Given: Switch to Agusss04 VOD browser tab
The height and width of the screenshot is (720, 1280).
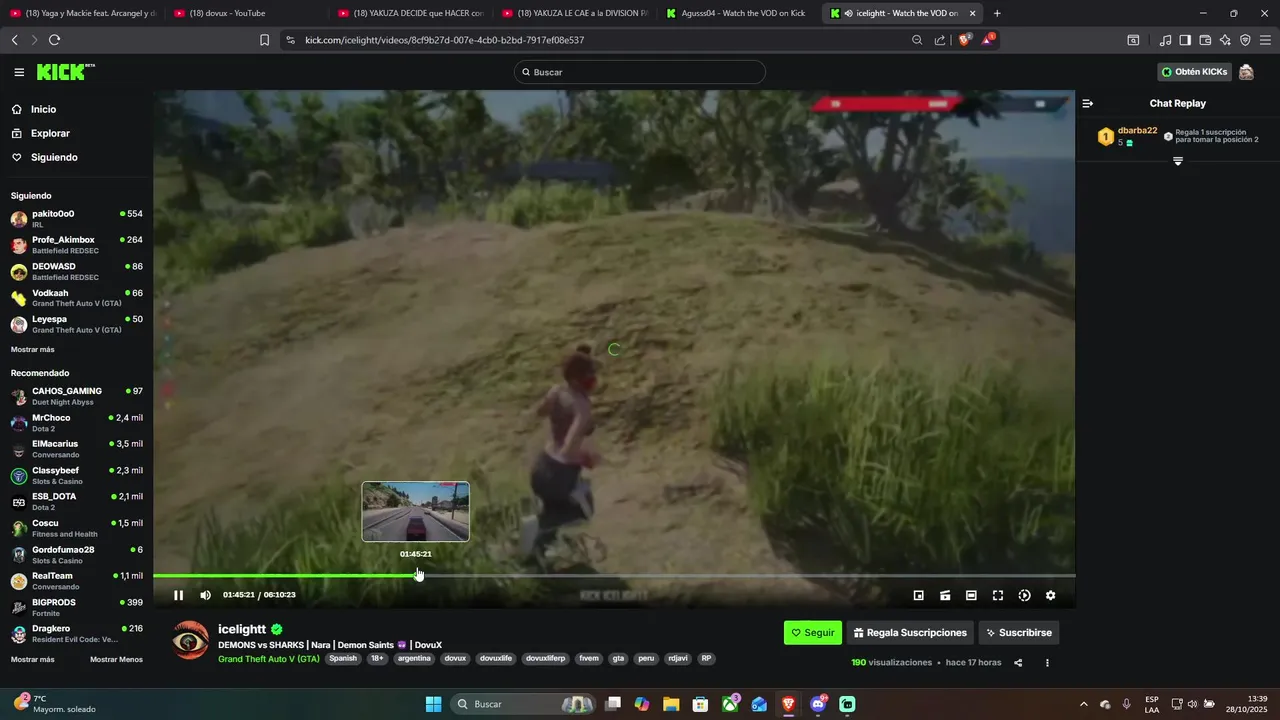Looking at the screenshot, I should (740, 13).
